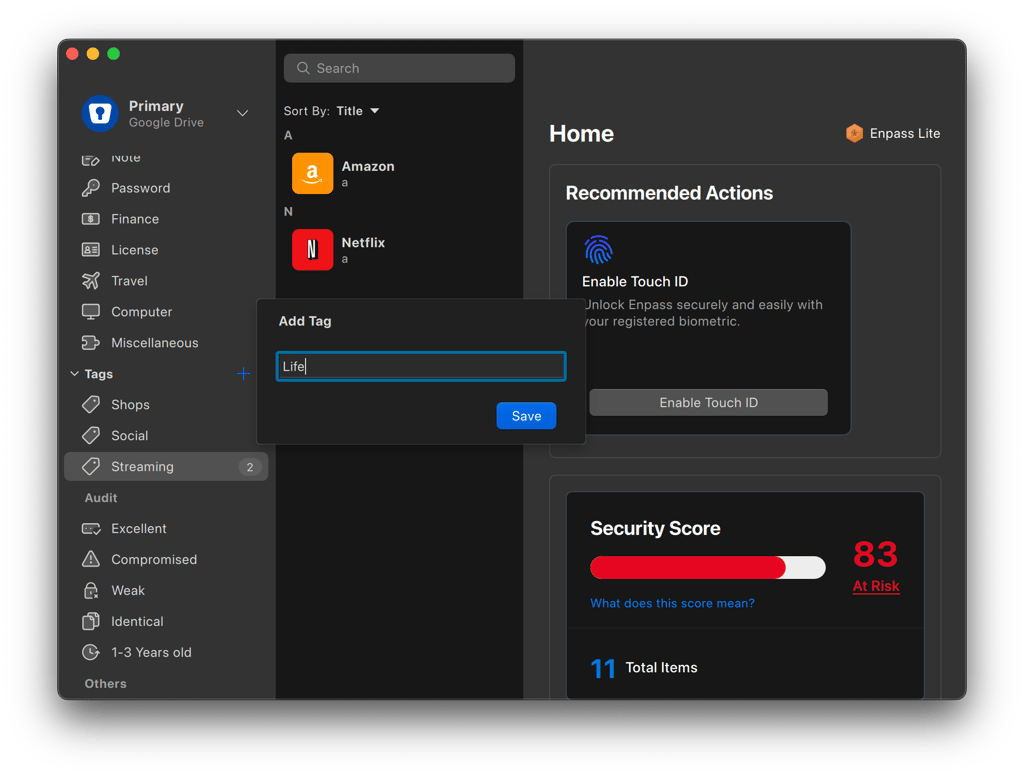The width and height of the screenshot is (1024, 776).
Task: Click the Excellent audit icon
Action: [91, 528]
